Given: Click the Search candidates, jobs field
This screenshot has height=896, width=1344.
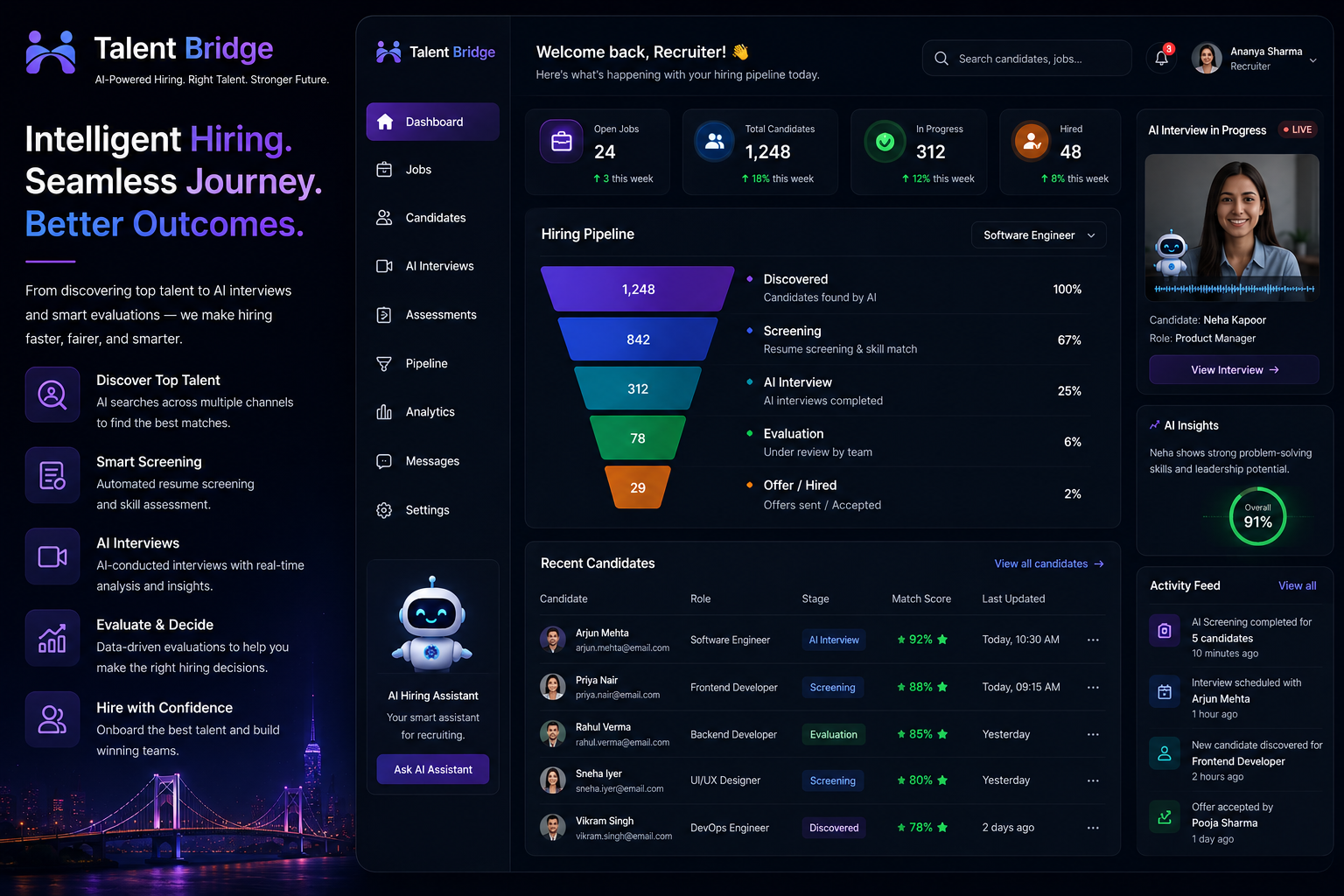Looking at the screenshot, I should [1026, 59].
